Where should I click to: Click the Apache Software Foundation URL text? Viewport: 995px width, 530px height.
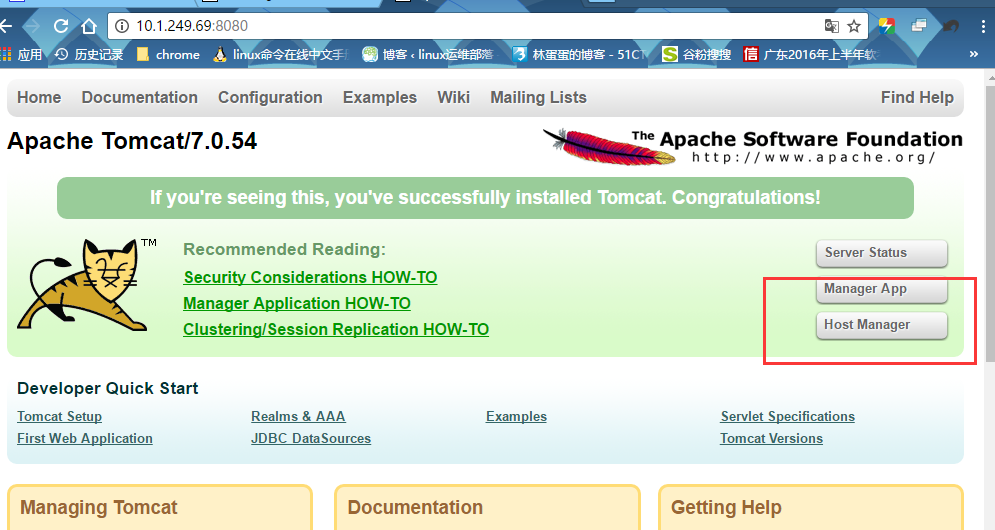coord(814,157)
